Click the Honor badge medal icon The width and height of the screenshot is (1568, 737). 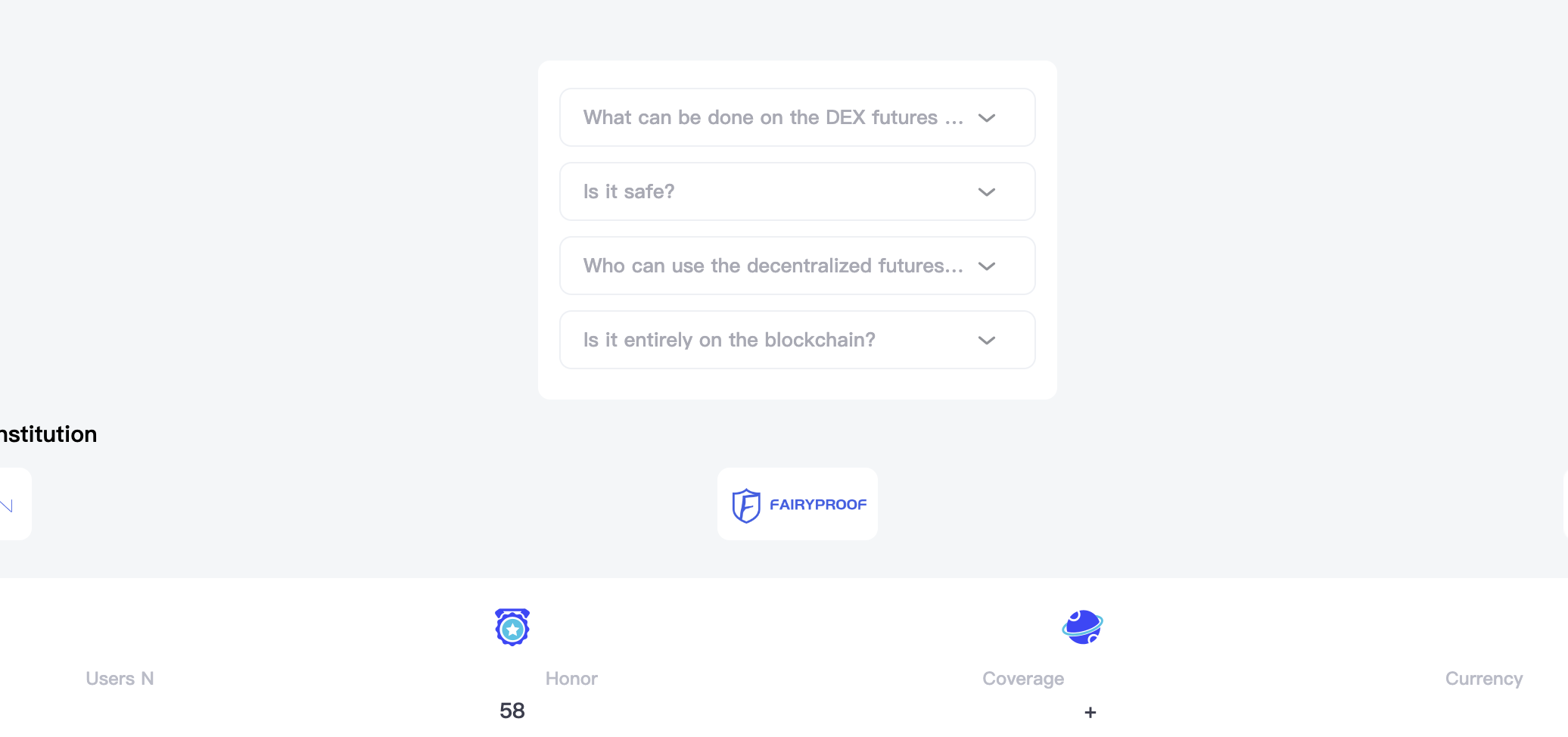point(512,627)
